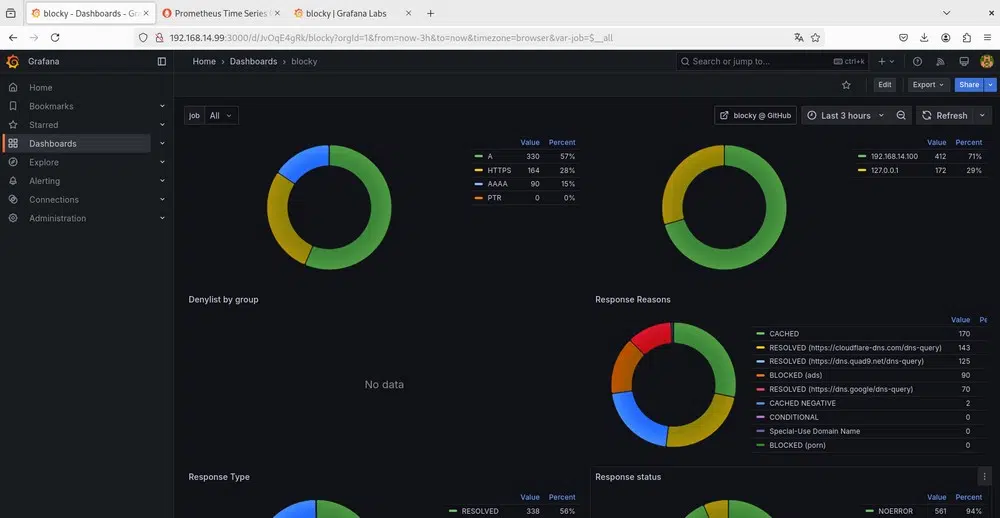Click the Edit dashboard button
Image resolution: width=1000 pixels, height=518 pixels.
pyautogui.click(x=884, y=85)
